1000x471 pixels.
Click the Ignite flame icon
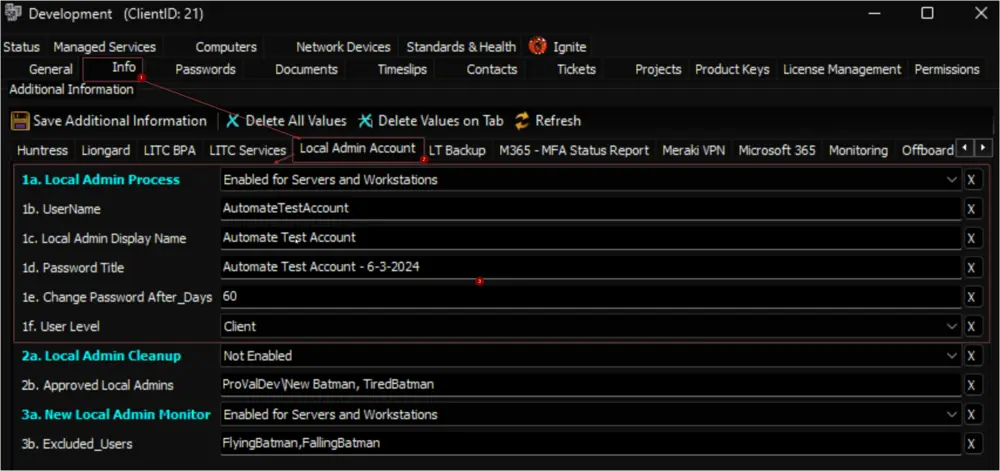538,47
